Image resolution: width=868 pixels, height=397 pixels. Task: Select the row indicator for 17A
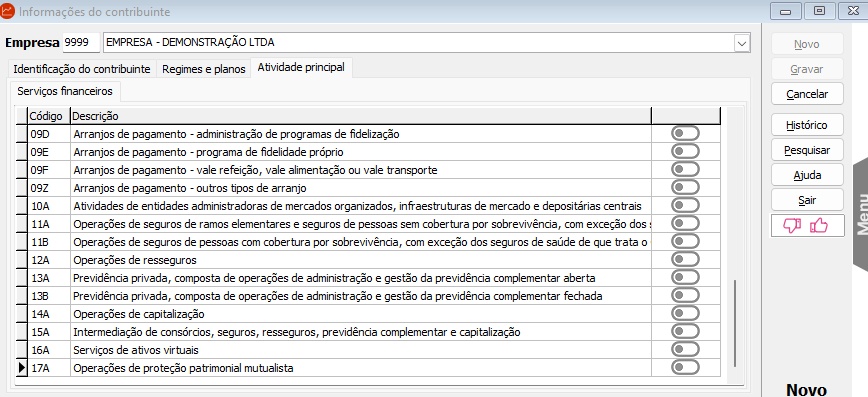point(22,368)
